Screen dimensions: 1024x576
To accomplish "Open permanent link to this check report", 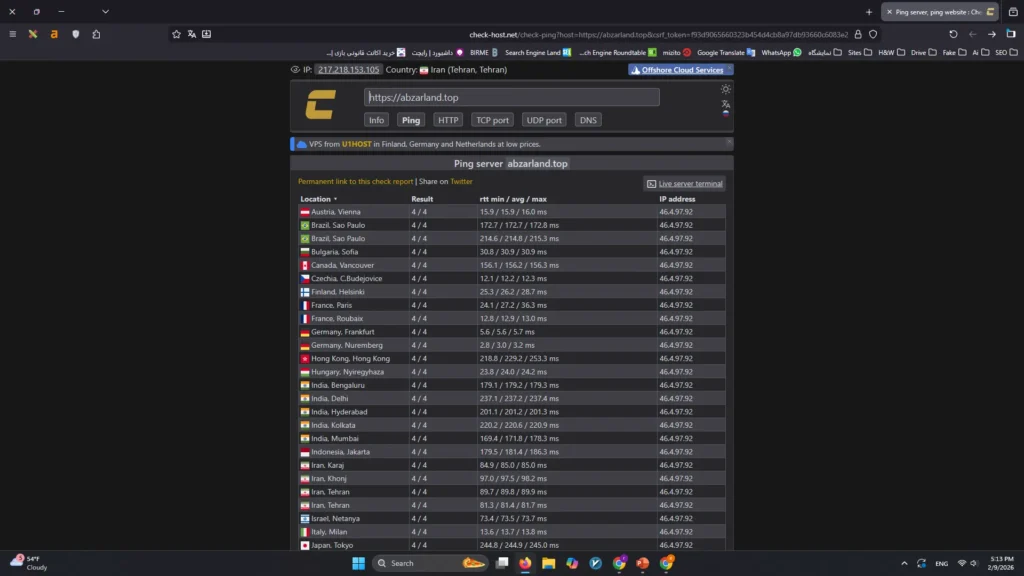I will (355, 182).
